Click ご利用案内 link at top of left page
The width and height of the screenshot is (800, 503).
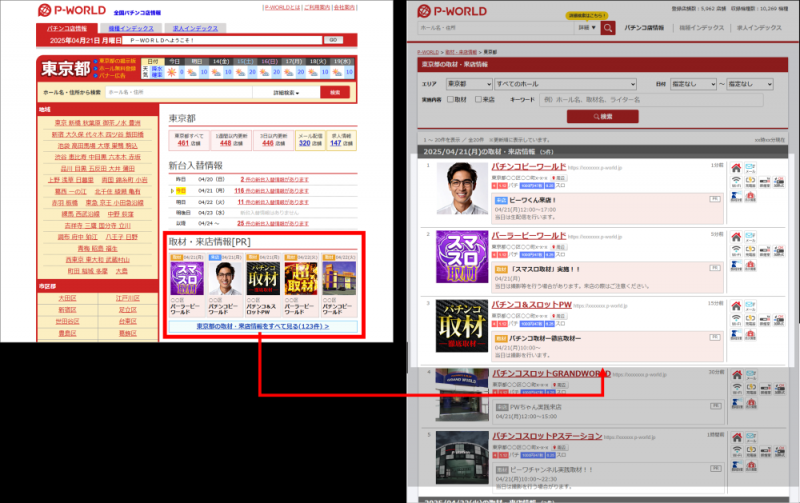coord(317,8)
